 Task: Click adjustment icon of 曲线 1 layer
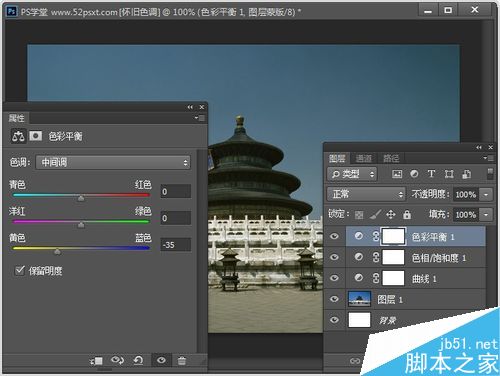coord(359,278)
